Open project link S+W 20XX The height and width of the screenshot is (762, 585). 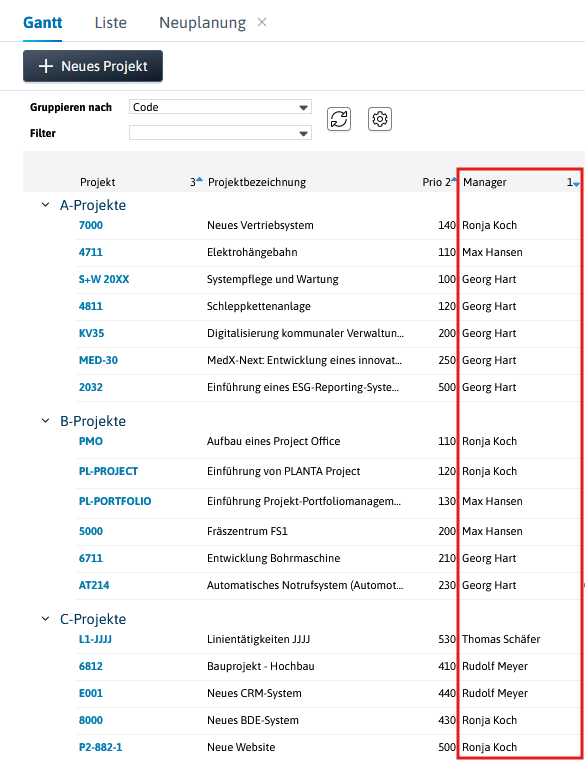click(x=104, y=279)
